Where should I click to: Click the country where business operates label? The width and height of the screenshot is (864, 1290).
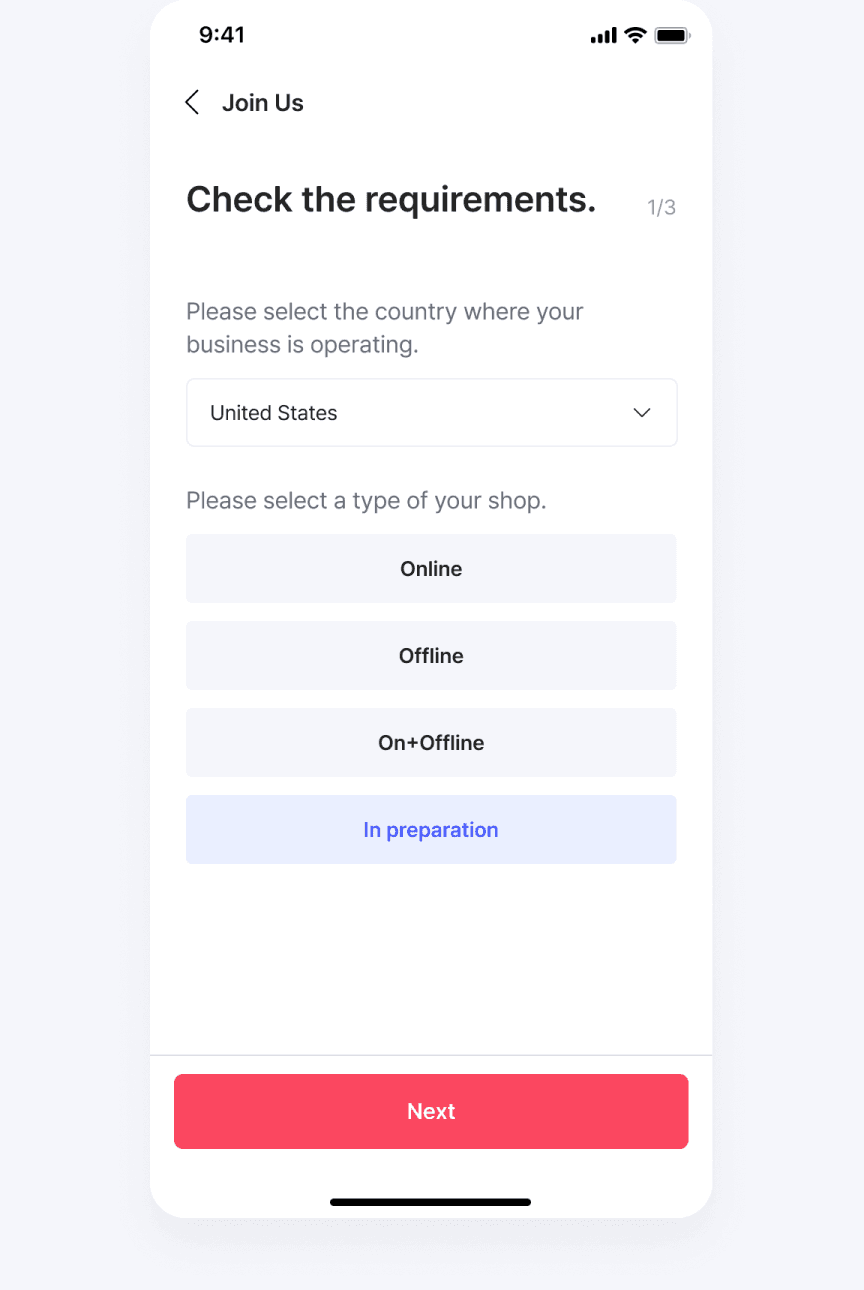(x=385, y=328)
